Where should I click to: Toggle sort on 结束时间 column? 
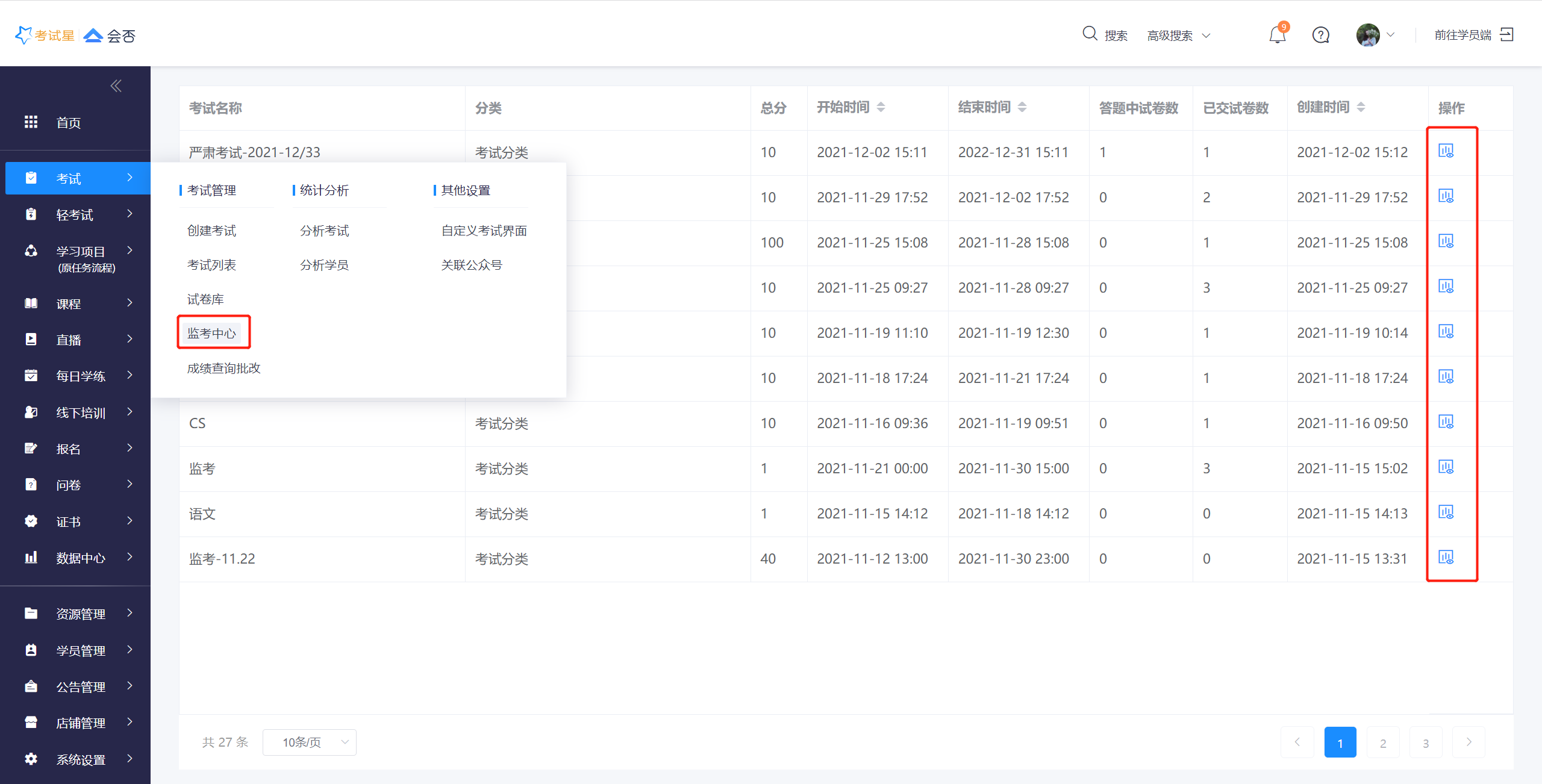tap(1022, 107)
